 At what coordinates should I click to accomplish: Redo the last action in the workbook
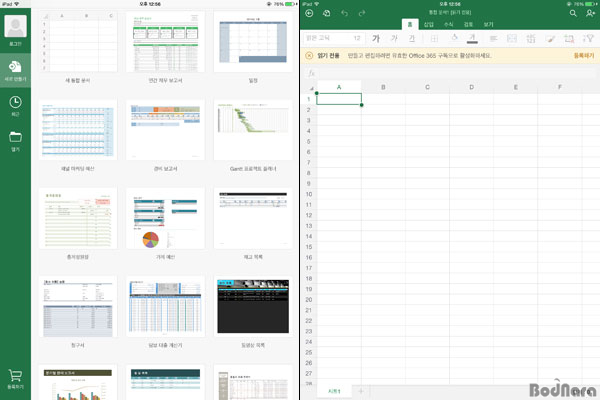click(x=362, y=13)
